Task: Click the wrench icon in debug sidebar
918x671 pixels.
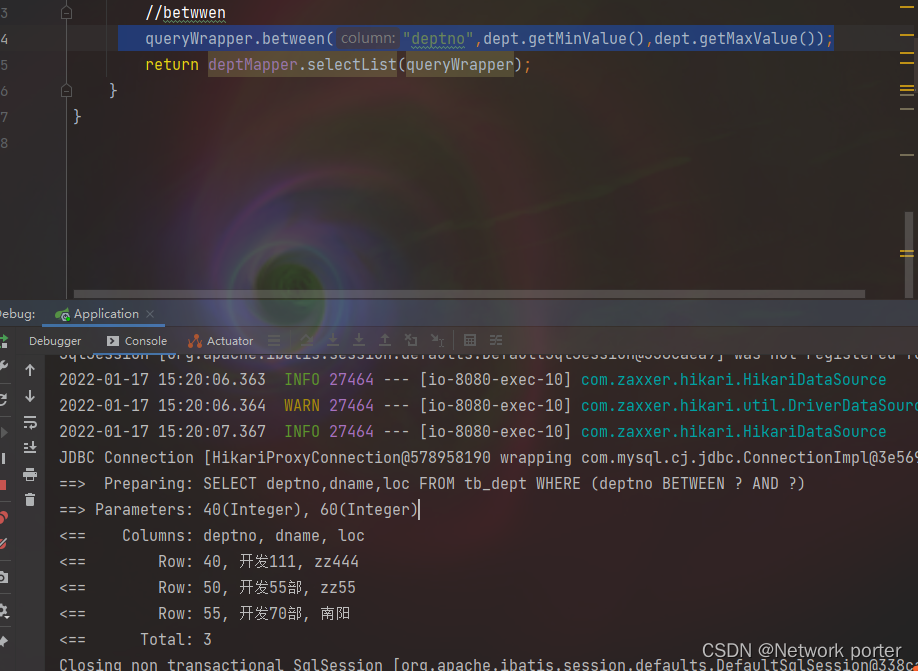Action: click(3, 367)
